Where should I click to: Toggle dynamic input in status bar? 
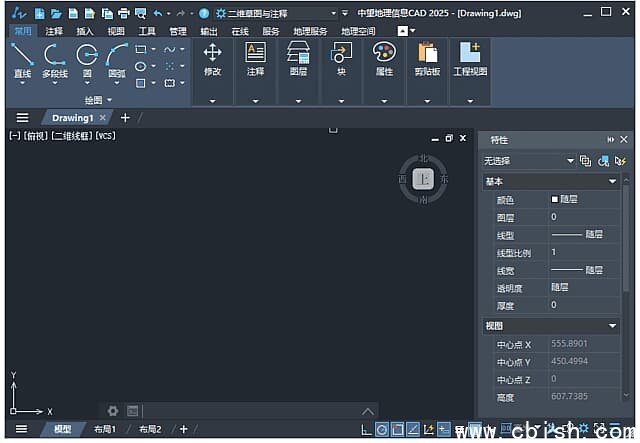[x=444, y=429]
